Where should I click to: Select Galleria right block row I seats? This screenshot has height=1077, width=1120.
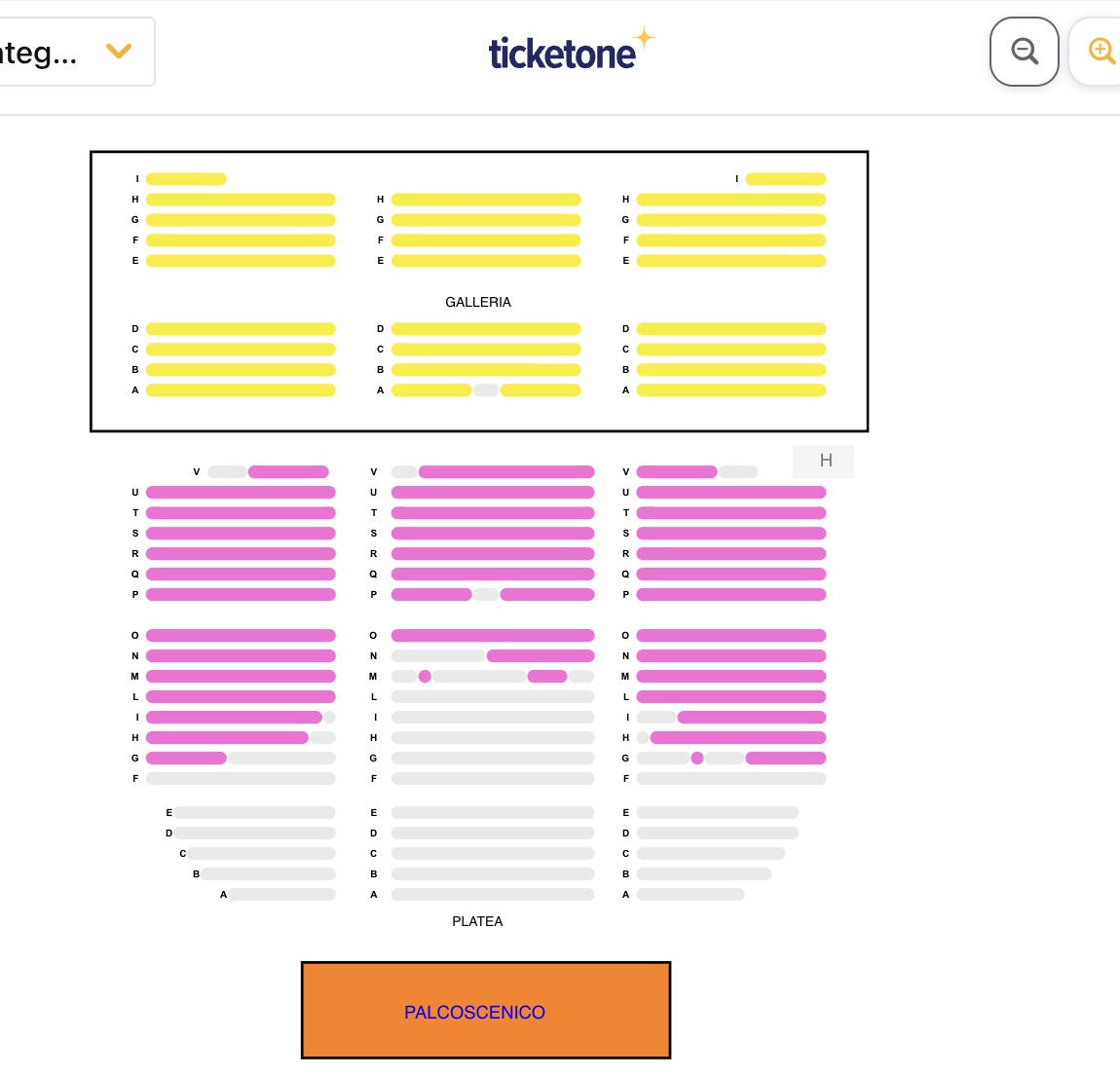(x=786, y=178)
